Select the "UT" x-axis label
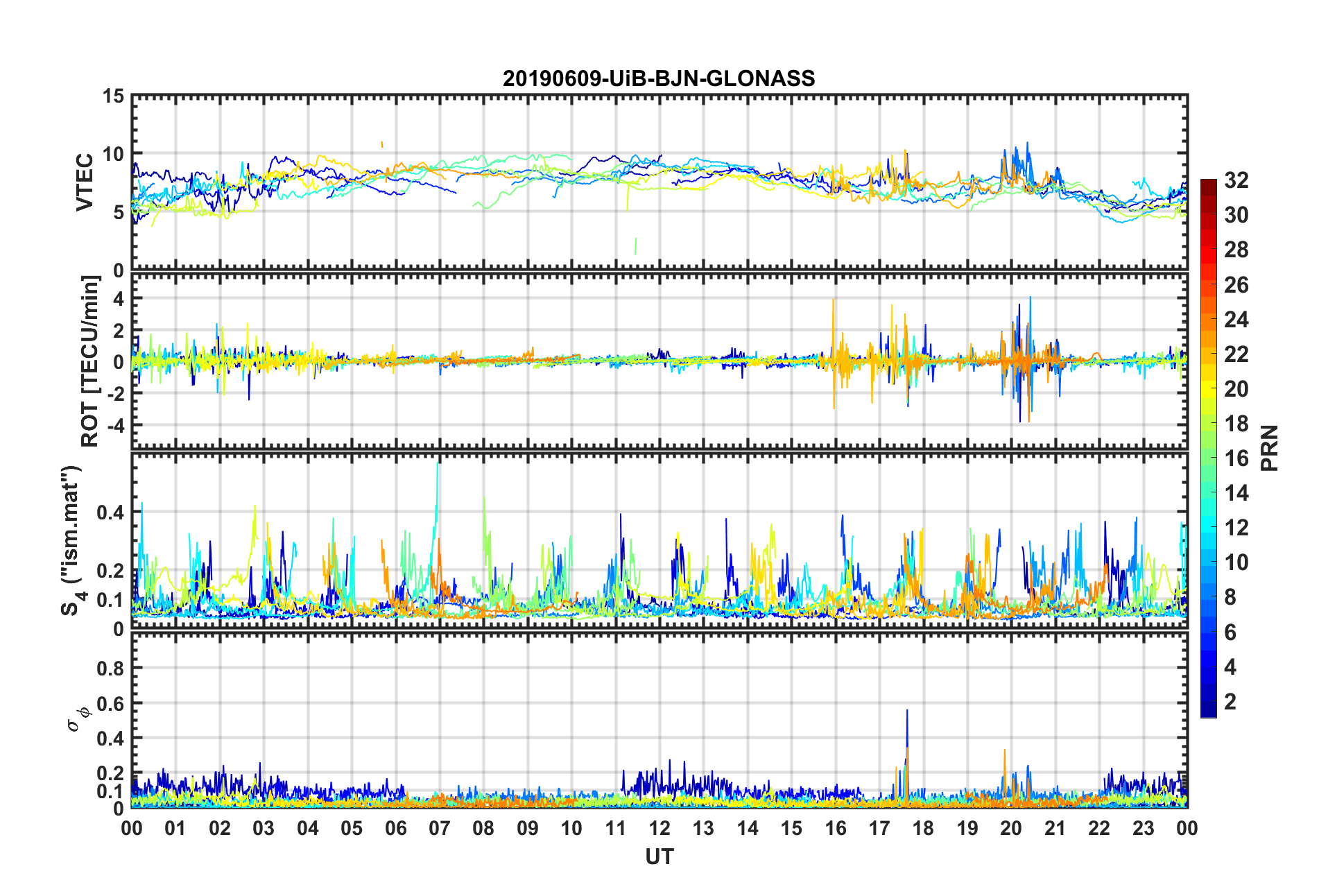The width and height of the screenshot is (1319, 896). (659, 857)
